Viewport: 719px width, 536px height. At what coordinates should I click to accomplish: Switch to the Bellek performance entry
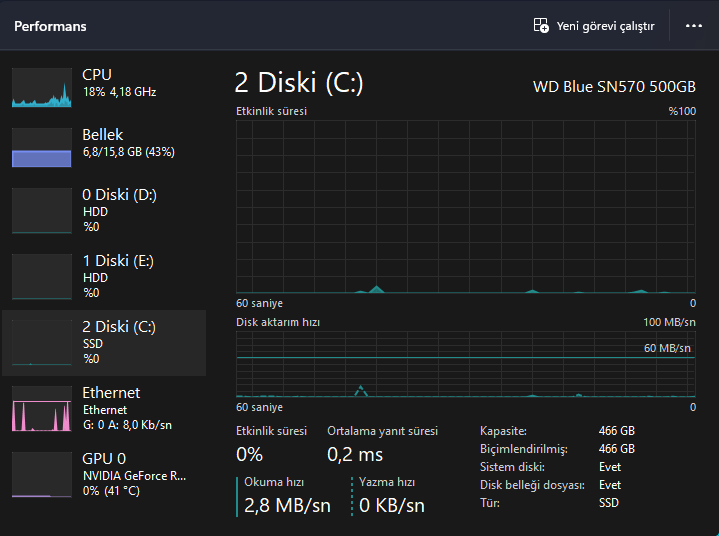(128, 143)
